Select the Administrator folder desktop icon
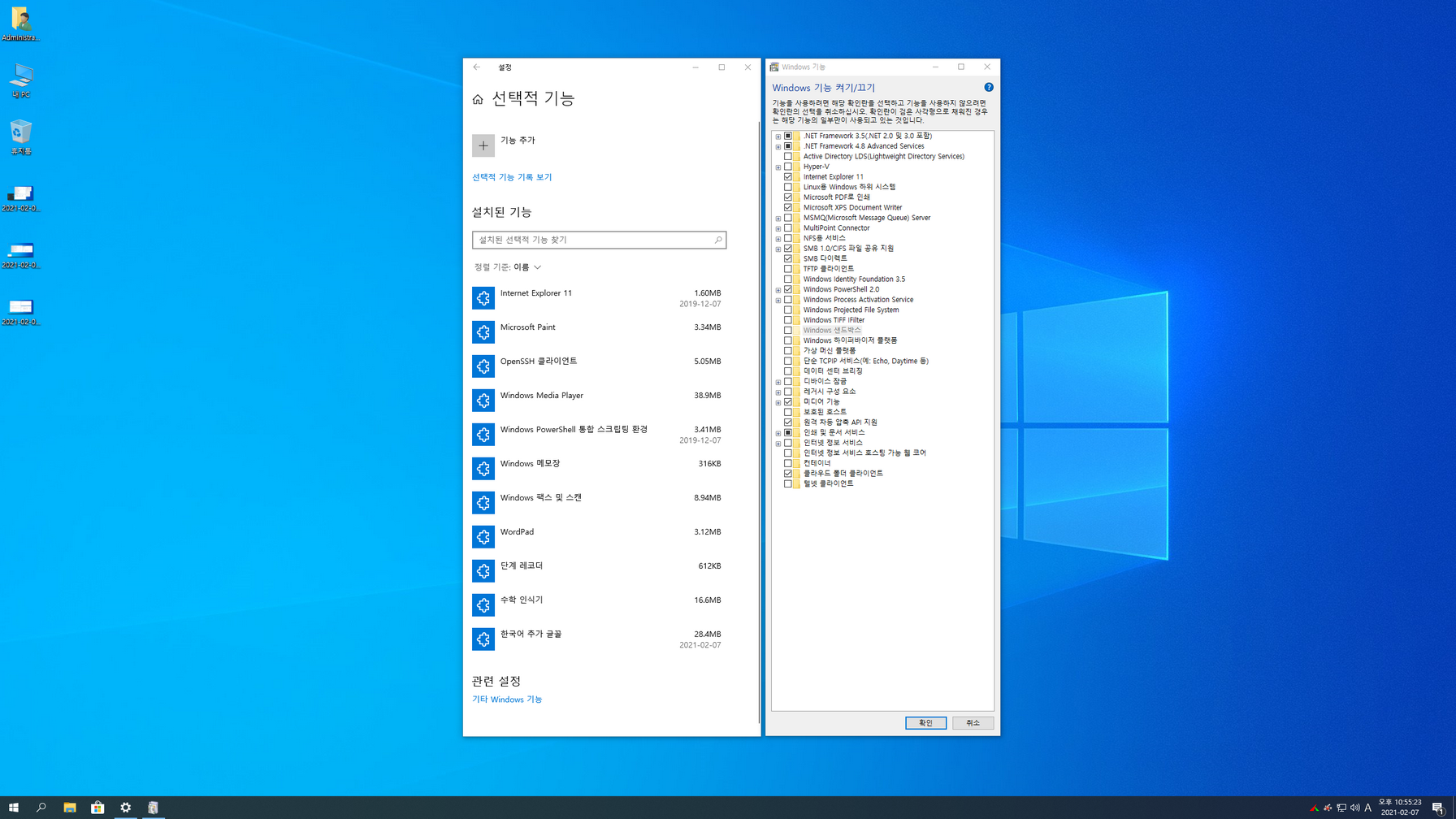The height and width of the screenshot is (819, 1456). [21, 24]
